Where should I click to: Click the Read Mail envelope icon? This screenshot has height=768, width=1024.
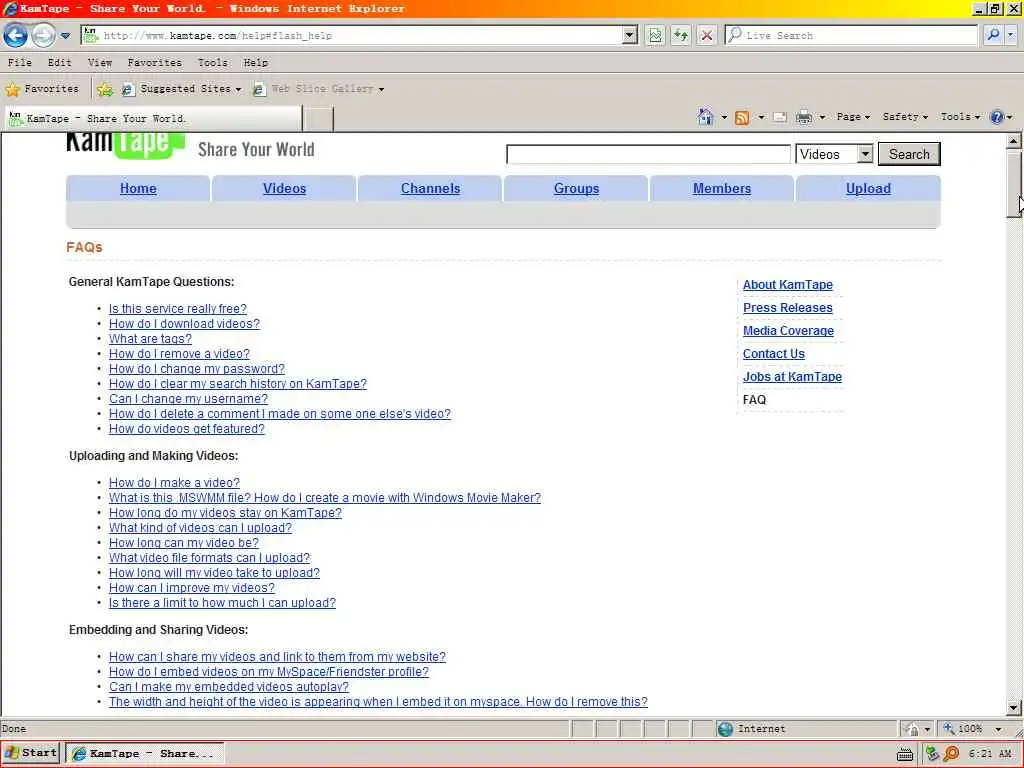coord(780,118)
